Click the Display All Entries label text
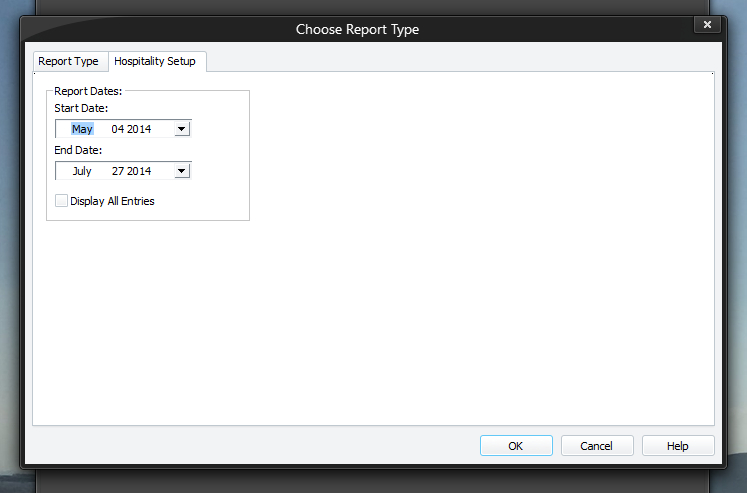The height and width of the screenshot is (493, 747). [112, 201]
